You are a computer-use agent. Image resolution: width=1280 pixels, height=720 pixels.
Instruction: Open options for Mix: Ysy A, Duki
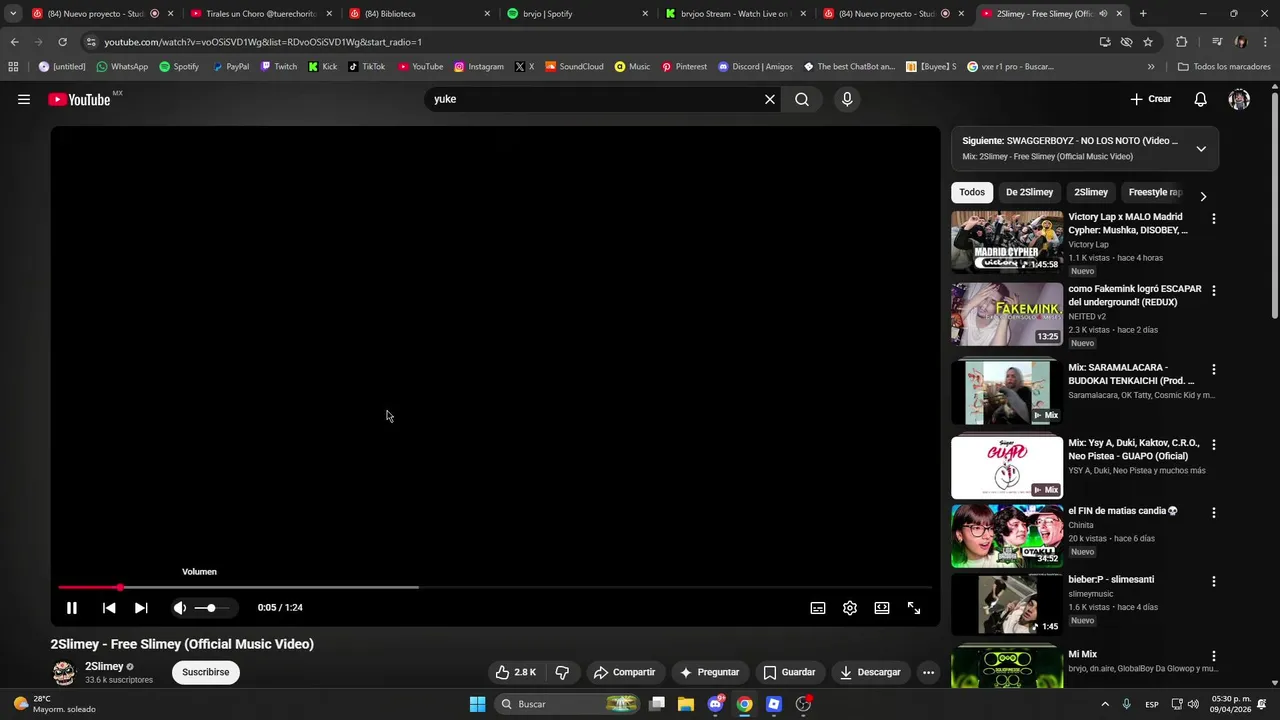click(x=1214, y=444)
